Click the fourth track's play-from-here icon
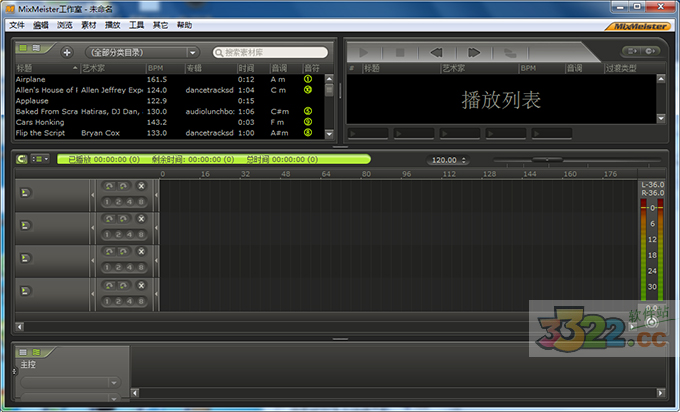This screenshot has width=680, height=412. pos(25,291)
